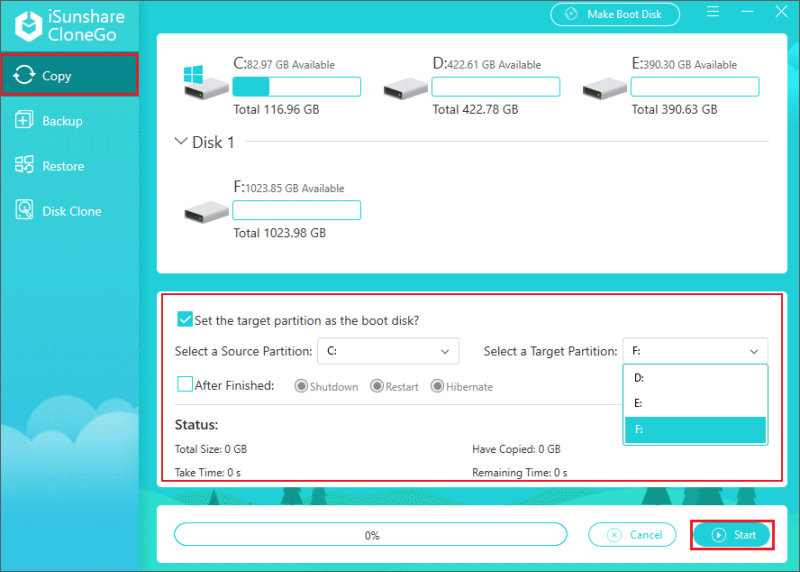Select the F: drive icon
The width and height of the screenshot is (800, 572).
click(206, 212)
